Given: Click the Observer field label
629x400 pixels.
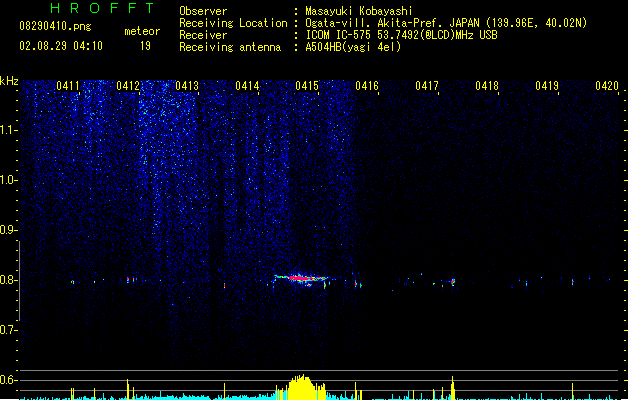Looking at the screenshot, I should coord(203,11).
